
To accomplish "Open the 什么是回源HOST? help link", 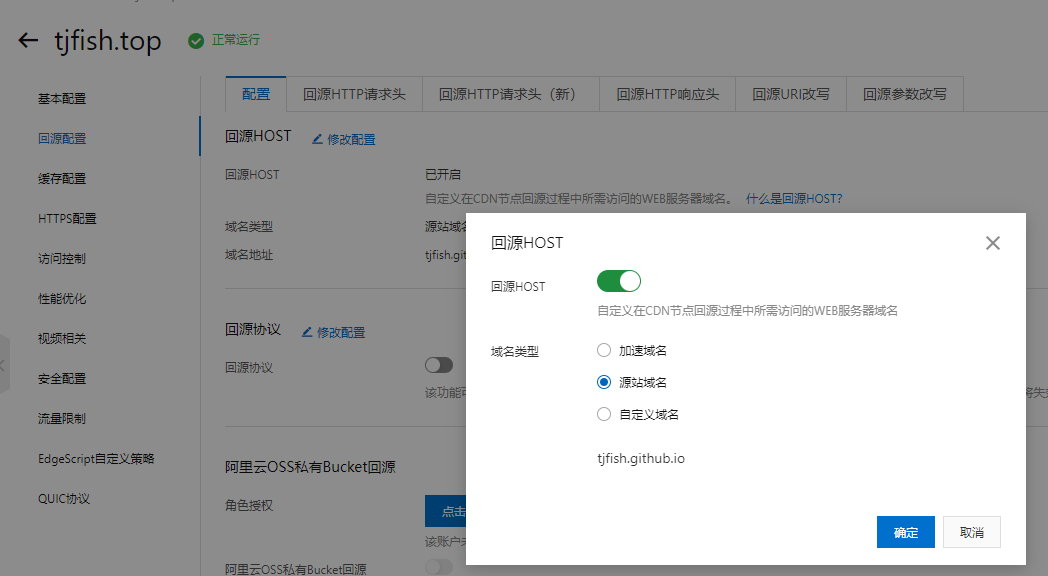I will pyautogui.click(x=794, y=199).
